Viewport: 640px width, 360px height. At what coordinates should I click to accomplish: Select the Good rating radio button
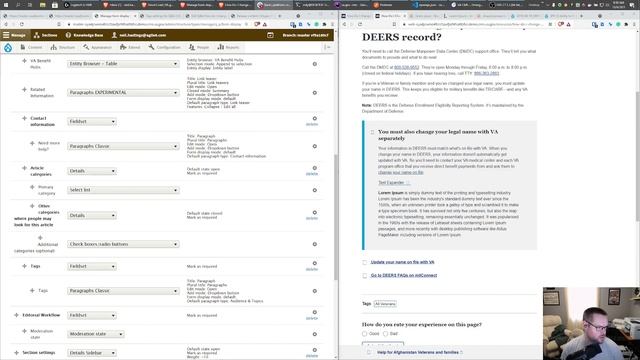364,334
